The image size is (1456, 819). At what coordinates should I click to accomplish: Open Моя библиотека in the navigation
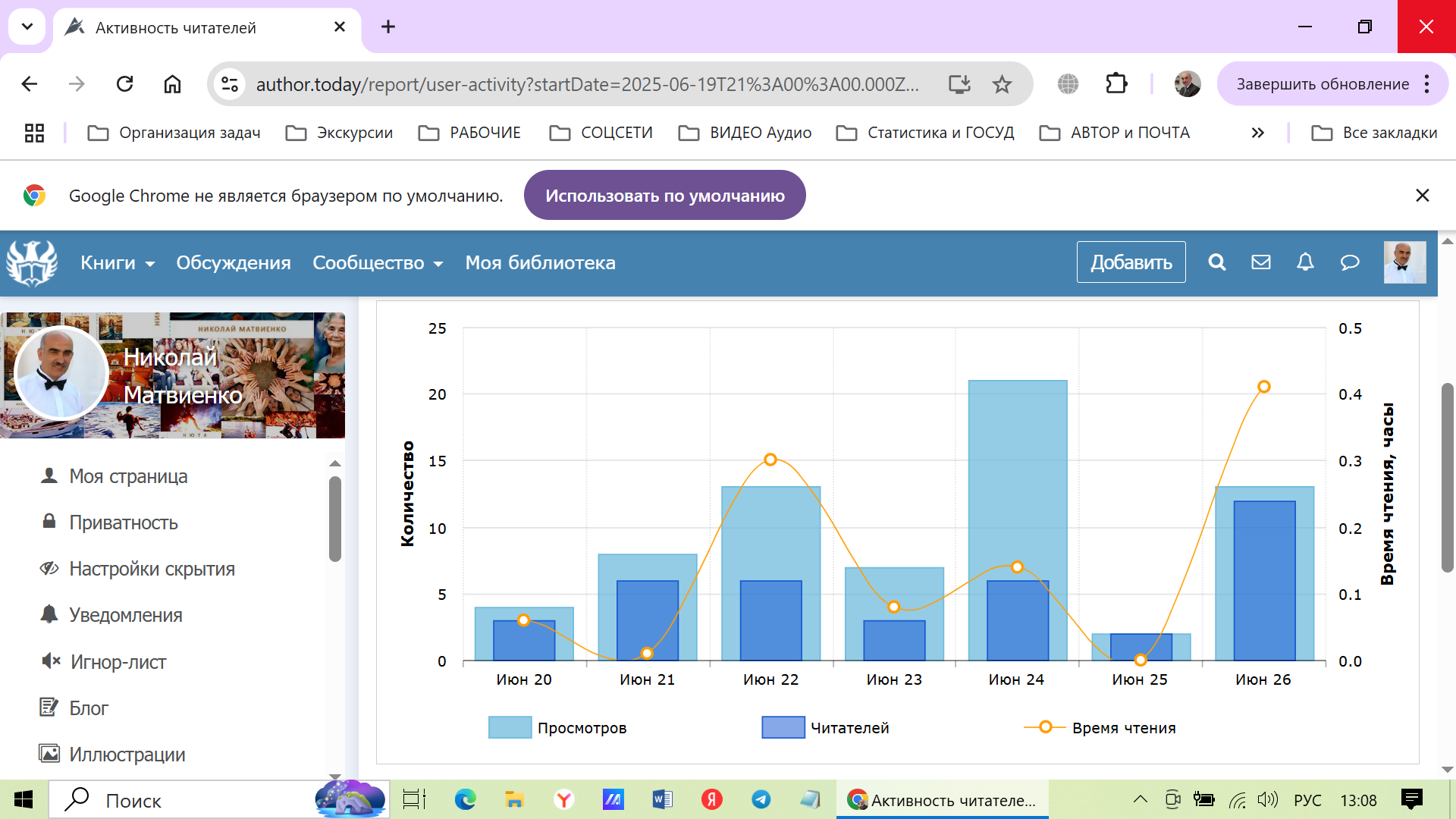coord(540,262)
